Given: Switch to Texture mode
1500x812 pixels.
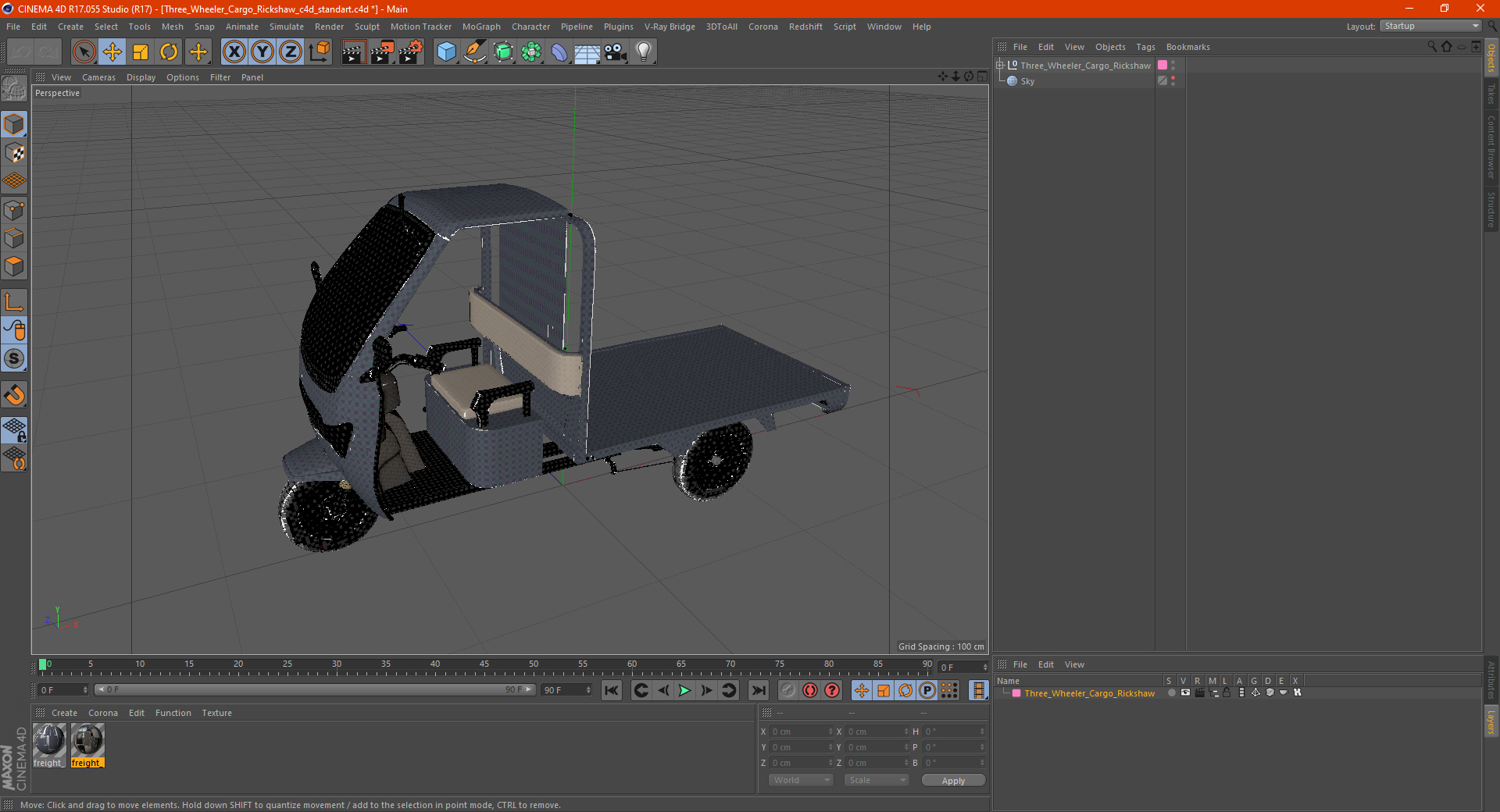Looking at the screenshot, I should tap(14, 152).
